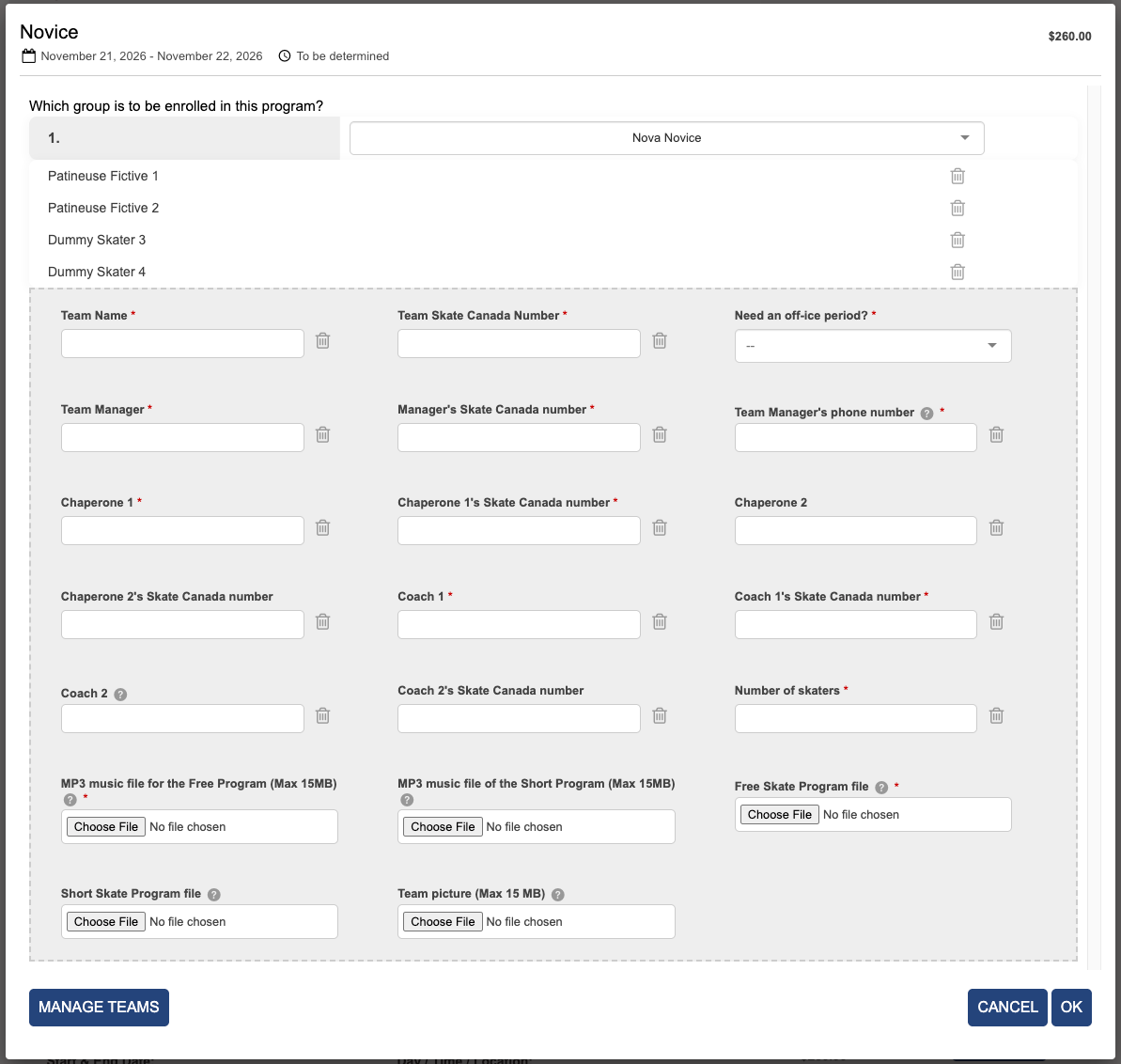This screenshot has width=1121, height=1064.
Task: Choose File for Team picture
Action: pyautogui.click(x=443, y=922)
